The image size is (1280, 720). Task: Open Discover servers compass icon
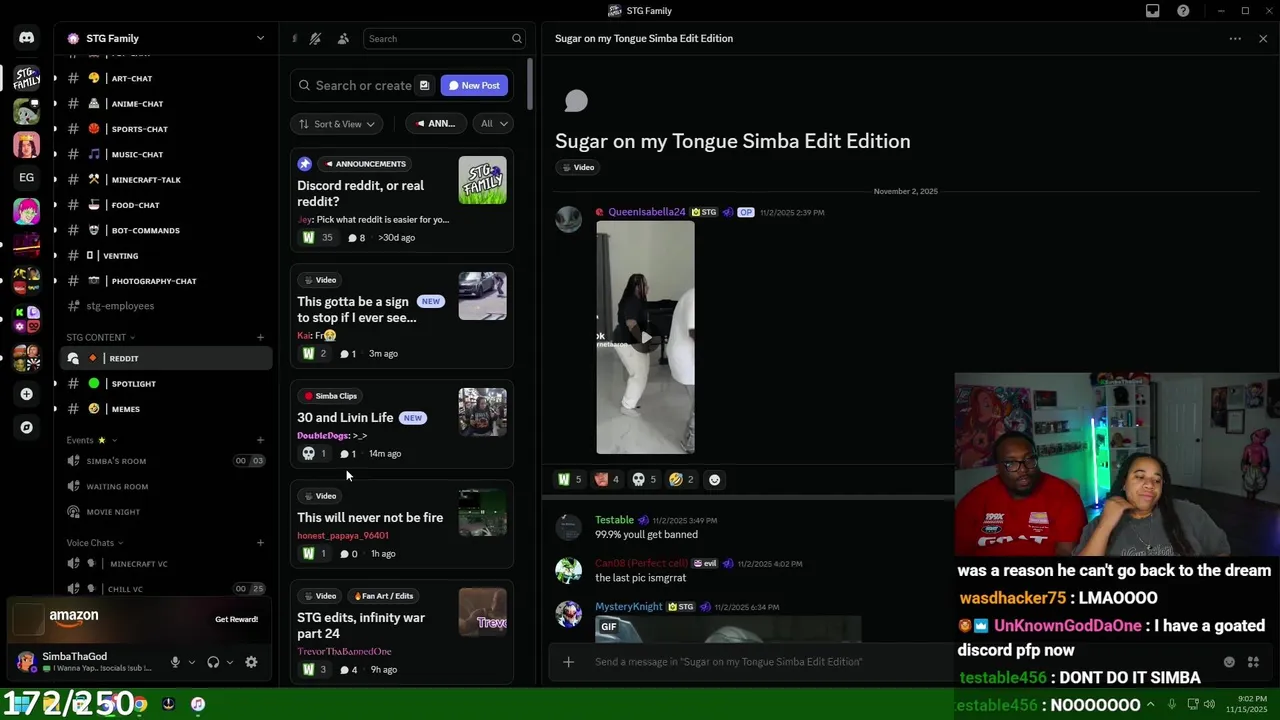26,427
